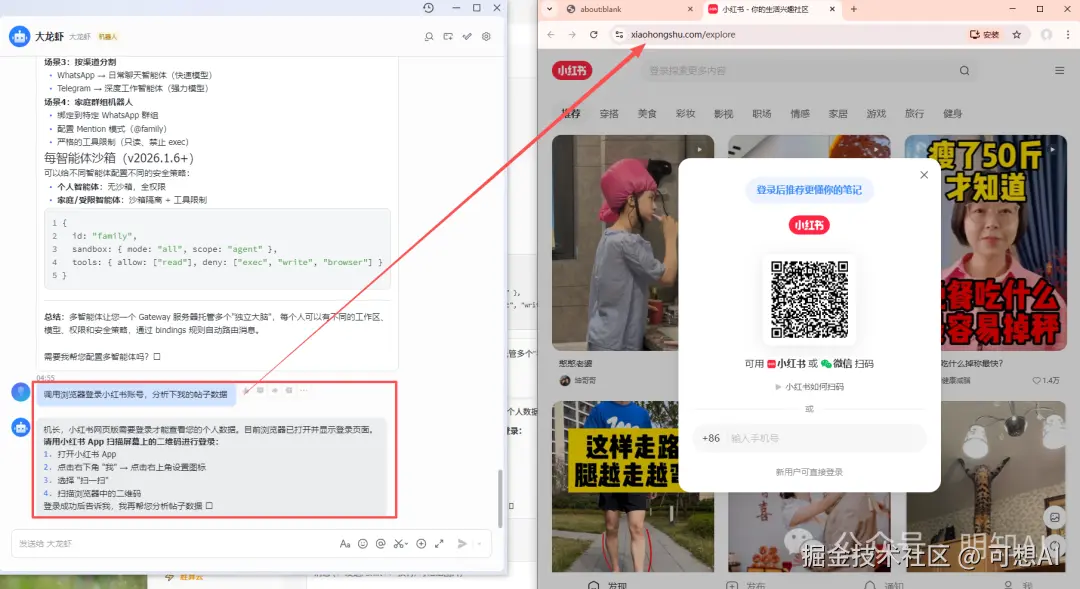The height and width of the screenshot is (589, 1080).
Task: Click the attachment plus icon in message bar
Action: [x=421, y=543]
